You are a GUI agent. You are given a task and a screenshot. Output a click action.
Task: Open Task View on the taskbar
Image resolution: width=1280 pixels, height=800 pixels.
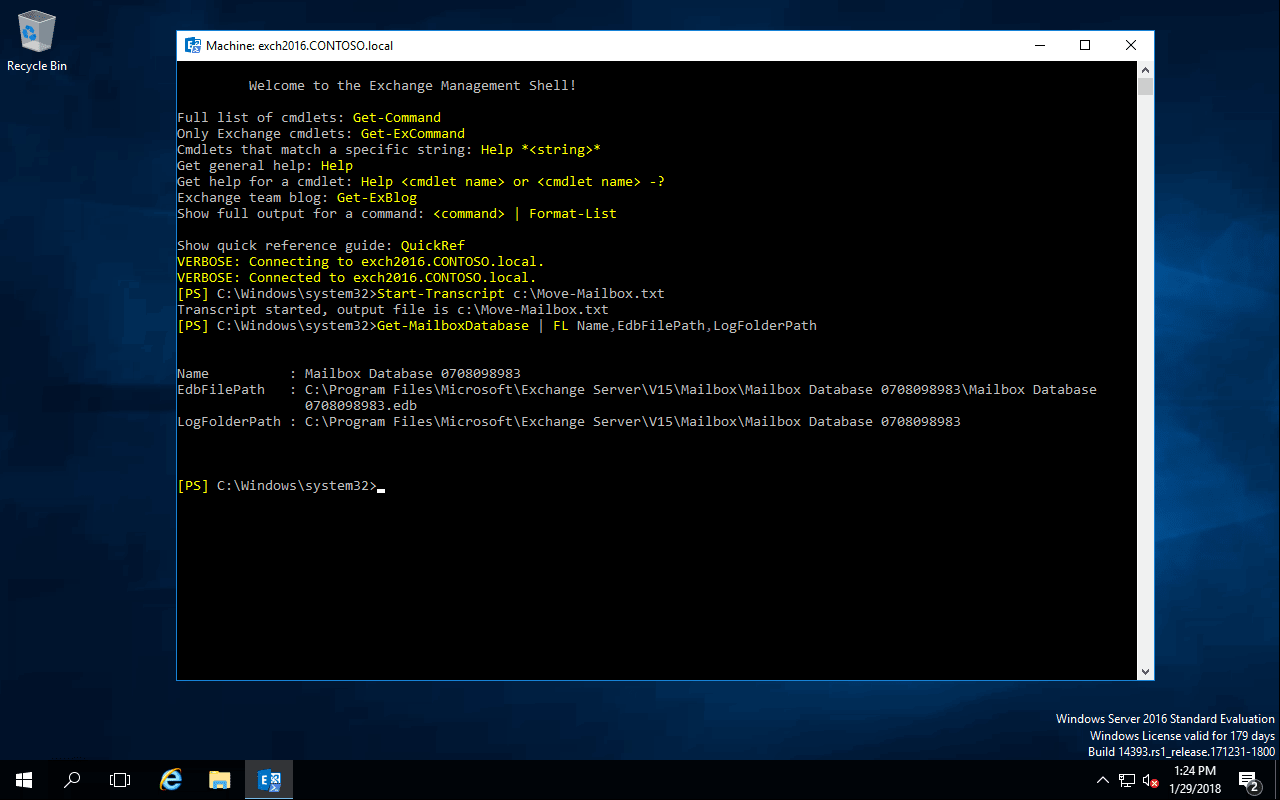120,780
